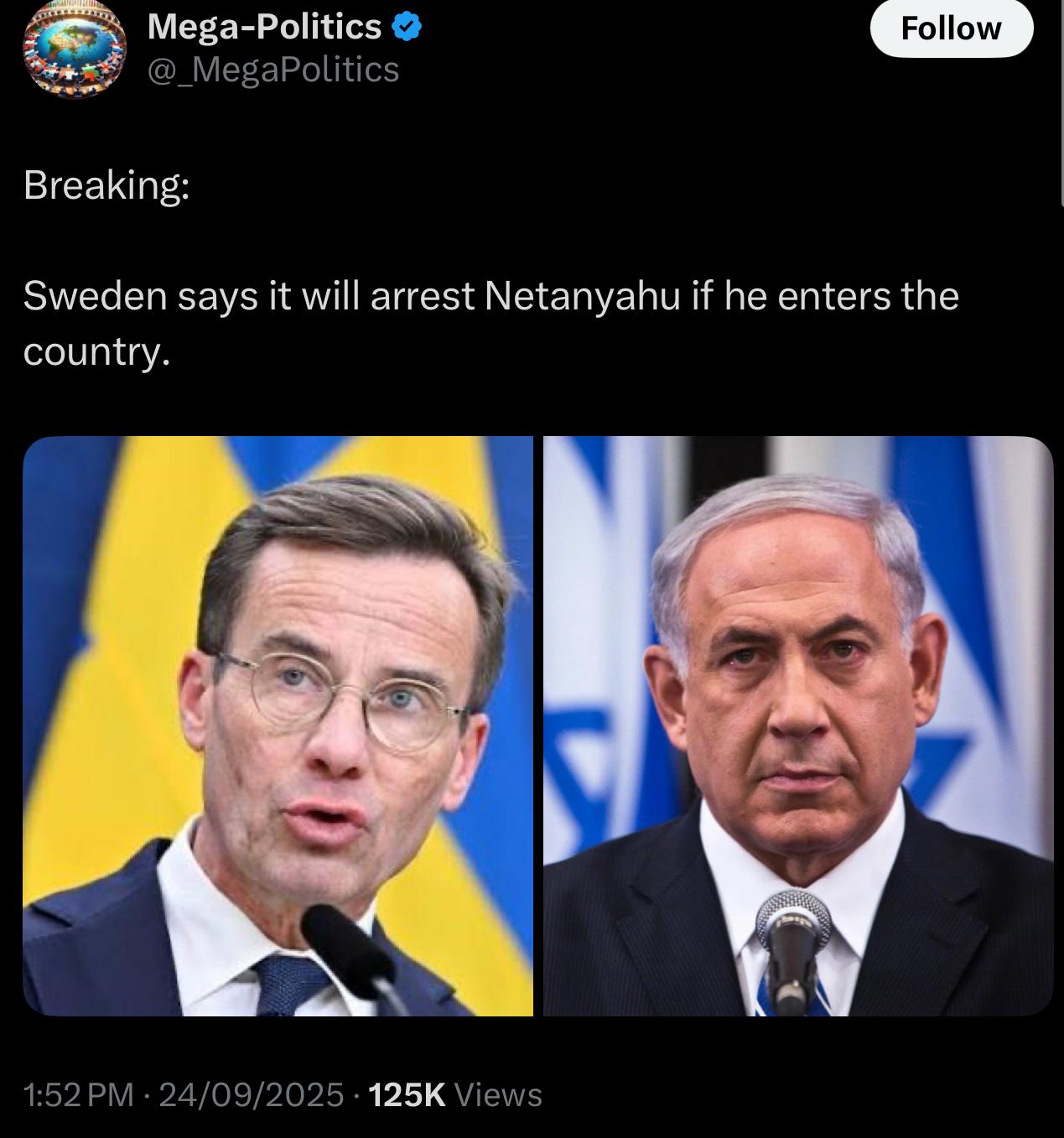
Task: Follow the Mega-Politics account
Action: click(951, 29)
